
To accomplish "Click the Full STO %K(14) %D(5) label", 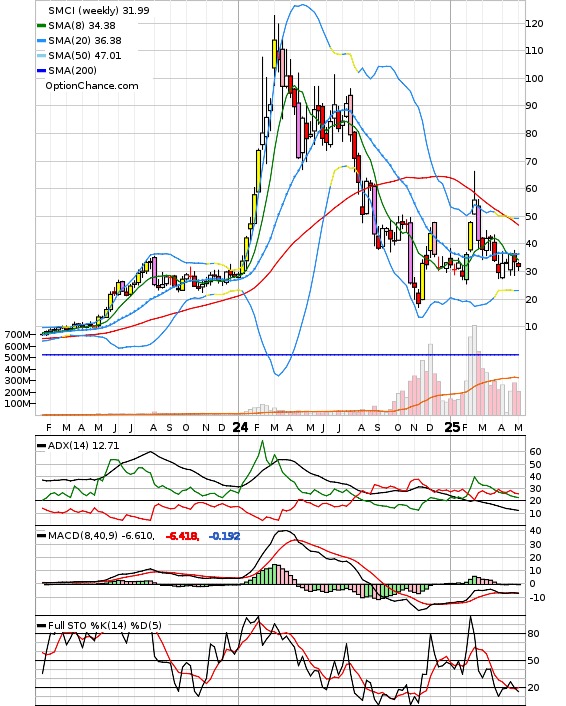I will [x=104, y=625].
